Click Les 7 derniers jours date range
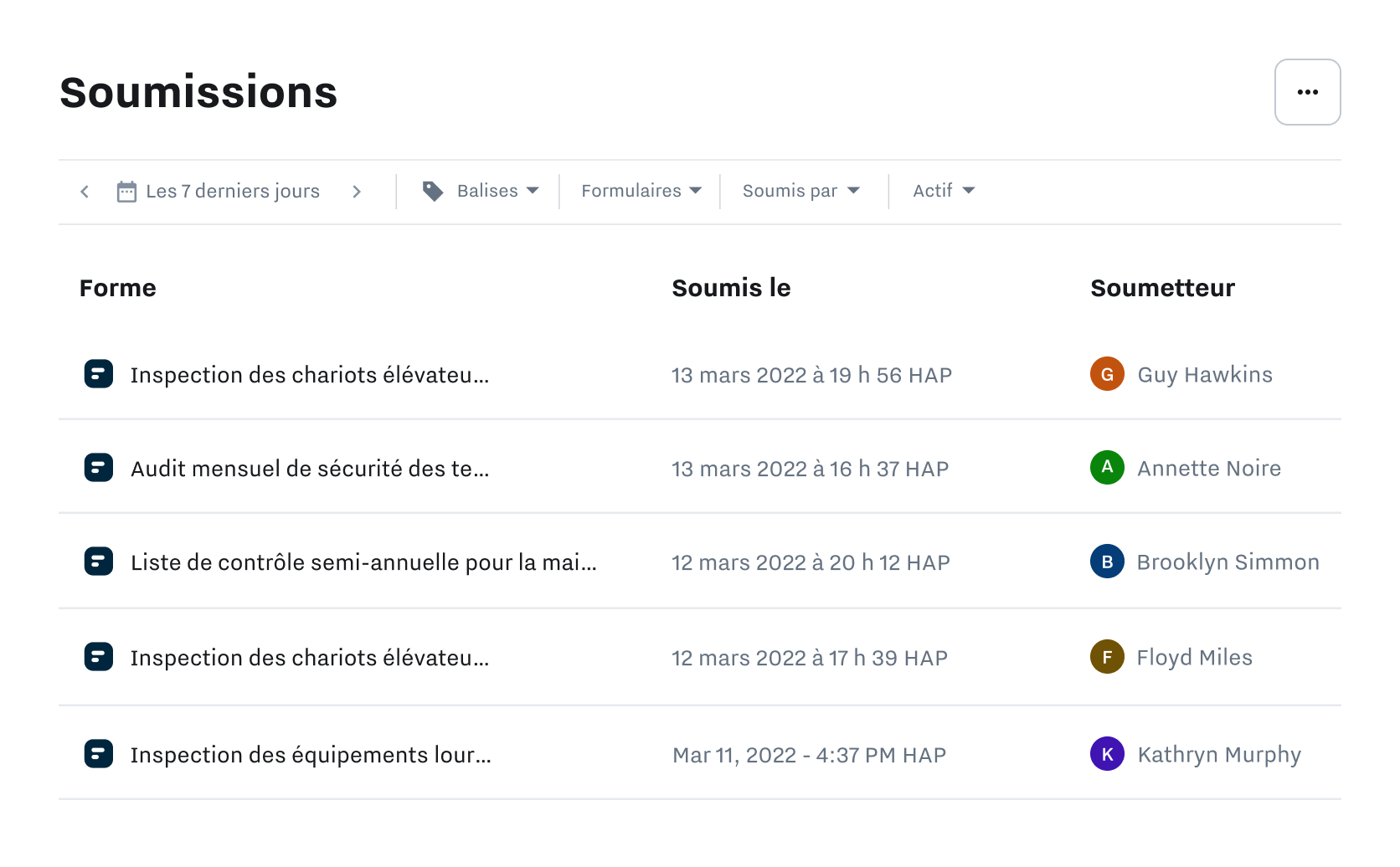1400x867 pixels. pyautogui.click(x=233, y=191)
